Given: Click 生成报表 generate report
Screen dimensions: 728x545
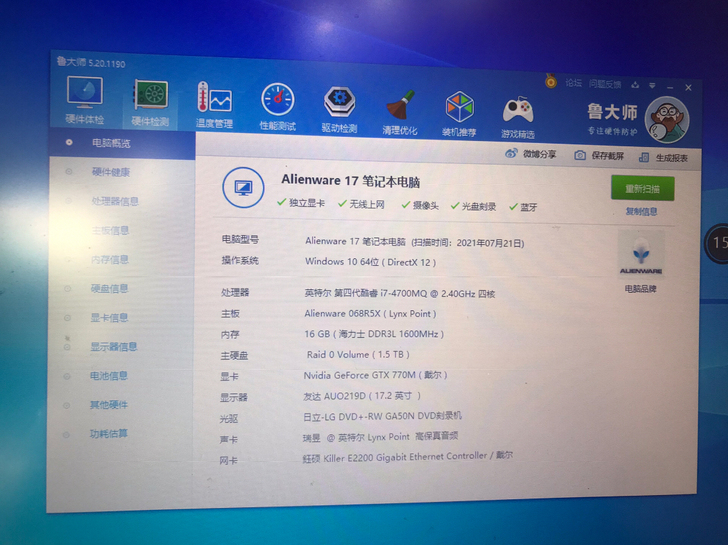Looking at the screenshot, I should (x=663, y=158).
